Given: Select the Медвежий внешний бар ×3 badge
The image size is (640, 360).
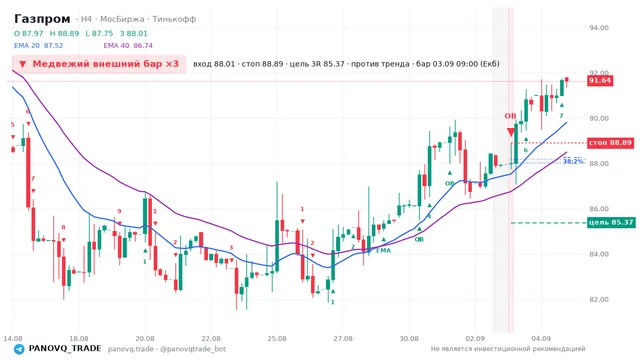Looking at the screenshot, I should pos(99,64).
